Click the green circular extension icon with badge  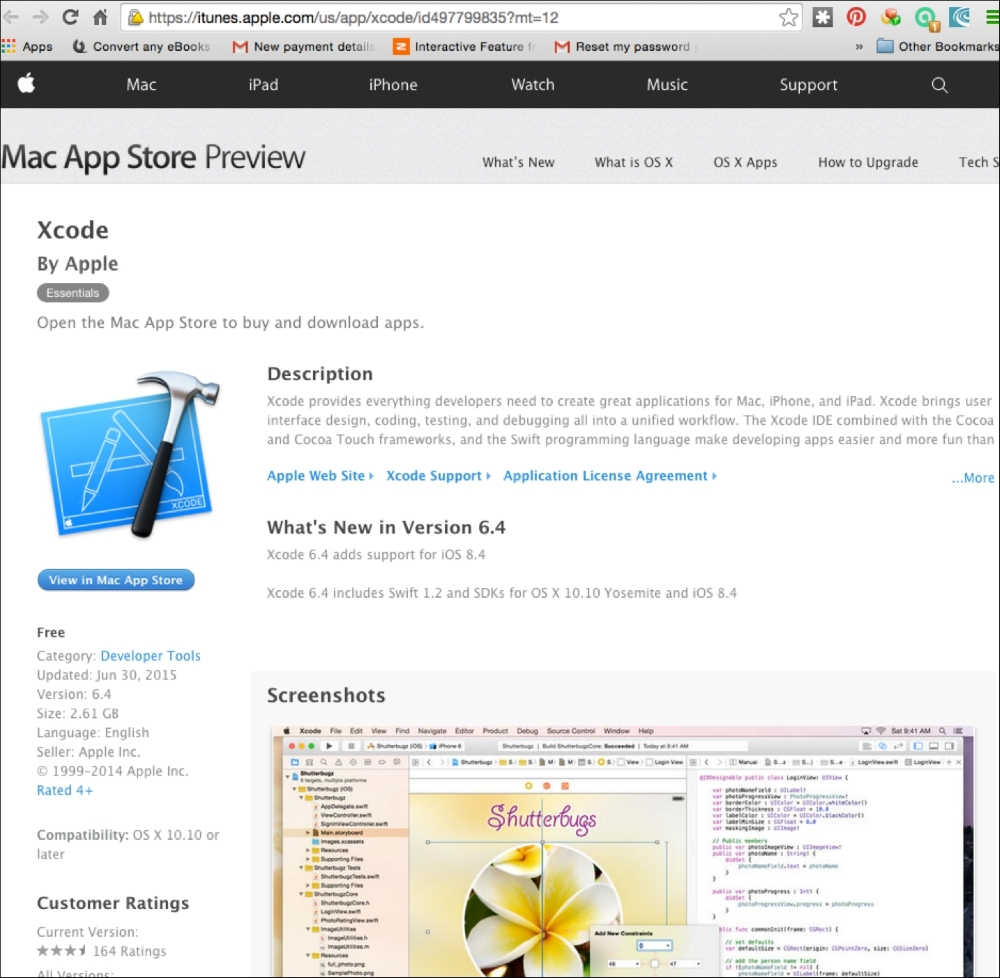[x=925, y=18]
